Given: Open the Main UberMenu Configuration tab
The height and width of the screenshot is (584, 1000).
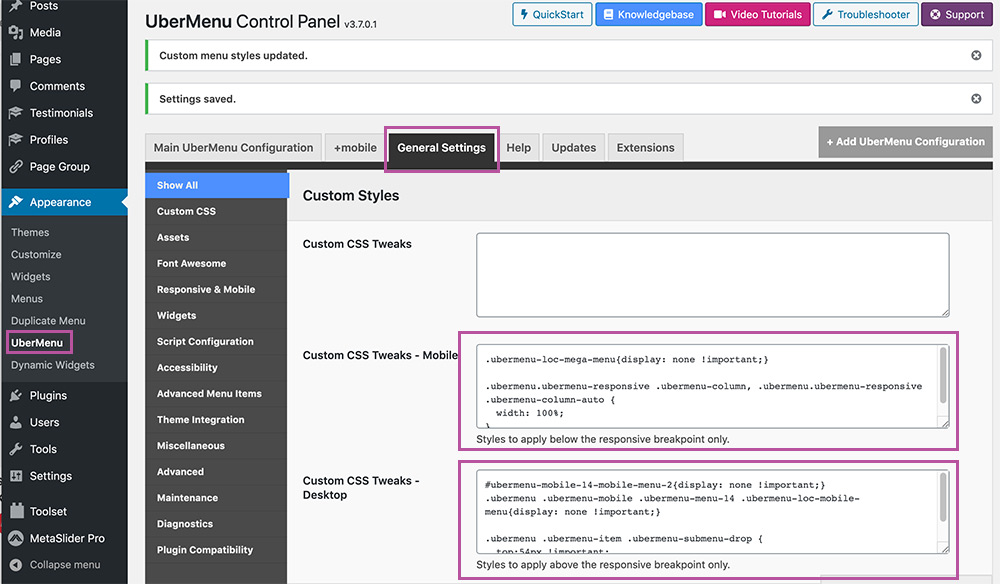Looking at the screenshot, I should (233, 147).
